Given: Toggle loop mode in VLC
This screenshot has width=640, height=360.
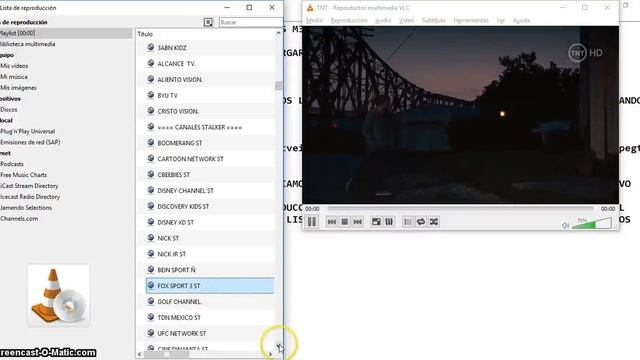Looking at the screenshot, I should (421, 222).
